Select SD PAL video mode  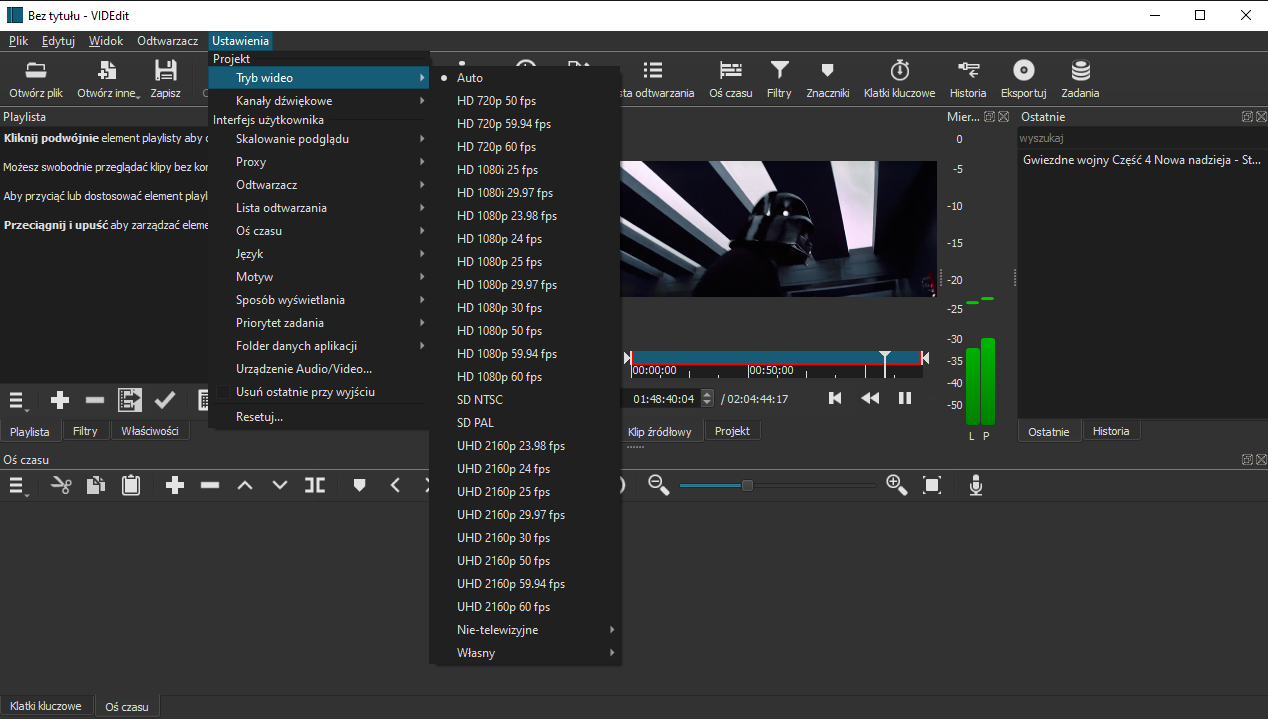point(525,423)
